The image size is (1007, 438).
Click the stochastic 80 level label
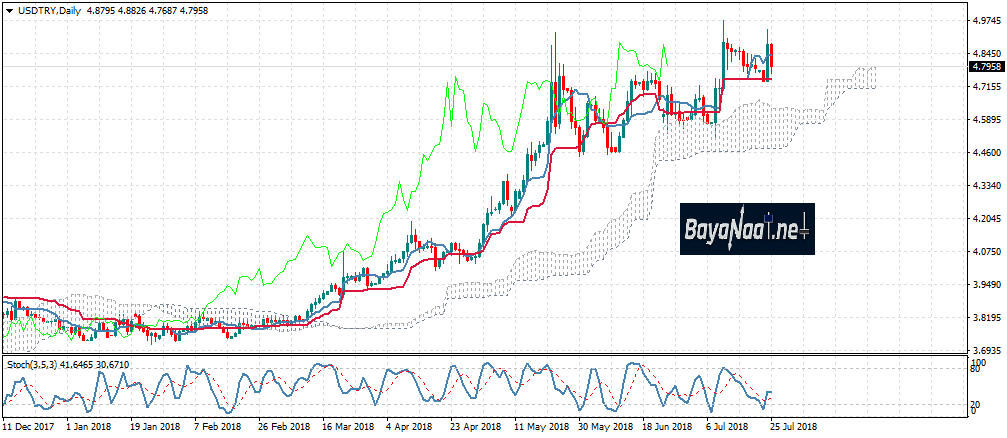click(973, 369)
